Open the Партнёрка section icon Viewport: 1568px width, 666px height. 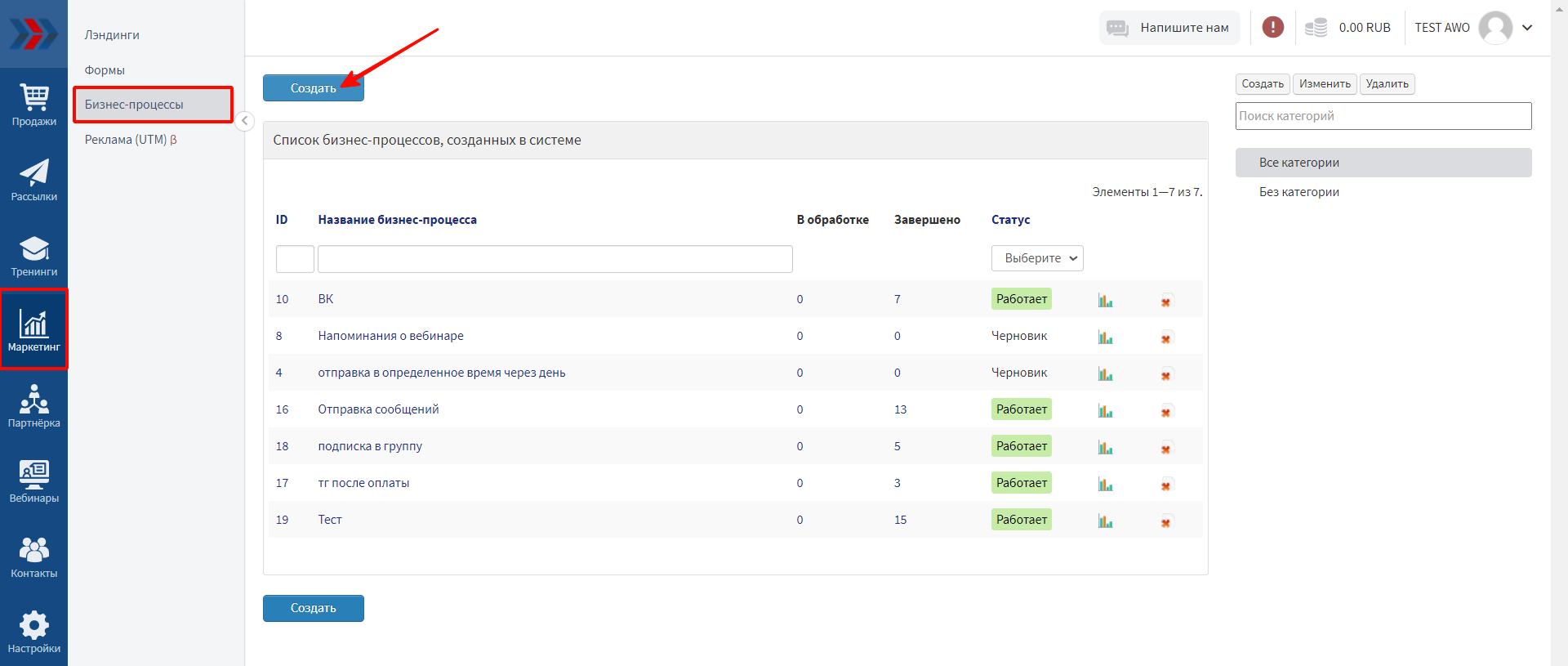click(x=33, y=406)
